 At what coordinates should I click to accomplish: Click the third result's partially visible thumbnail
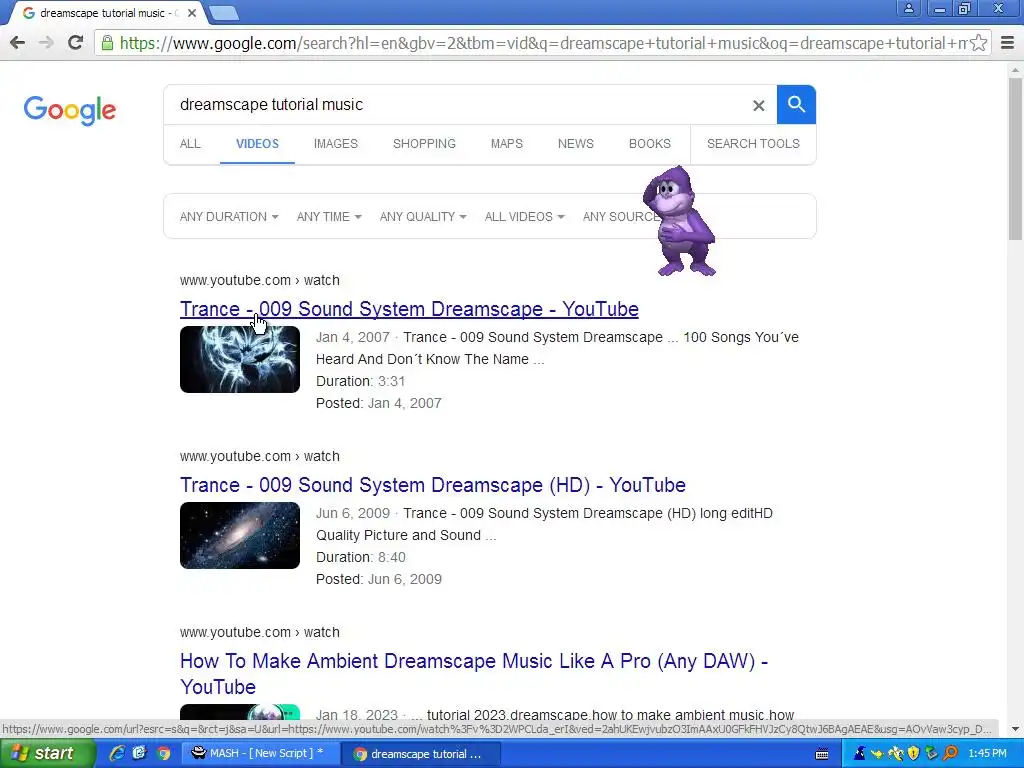point(240,712)
